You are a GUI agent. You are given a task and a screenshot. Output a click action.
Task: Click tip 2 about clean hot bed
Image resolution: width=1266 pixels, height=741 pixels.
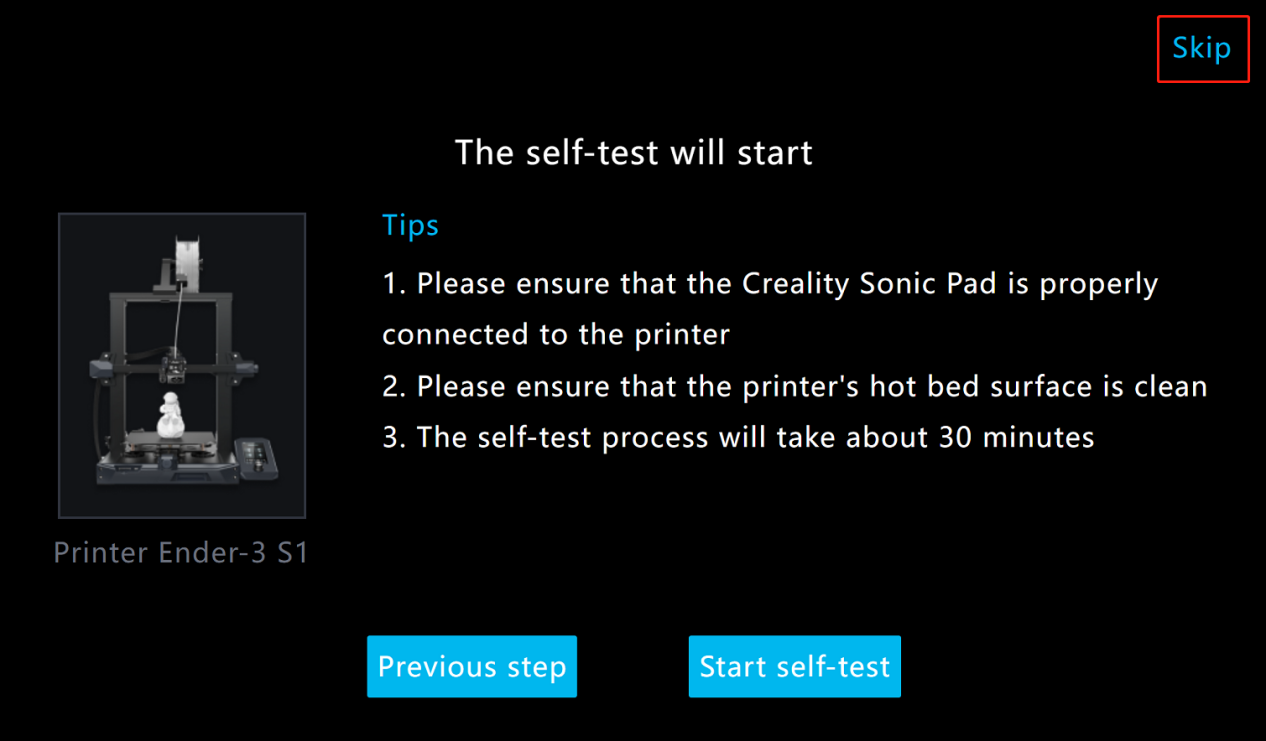pyautogui.click(x=795, y=386)
